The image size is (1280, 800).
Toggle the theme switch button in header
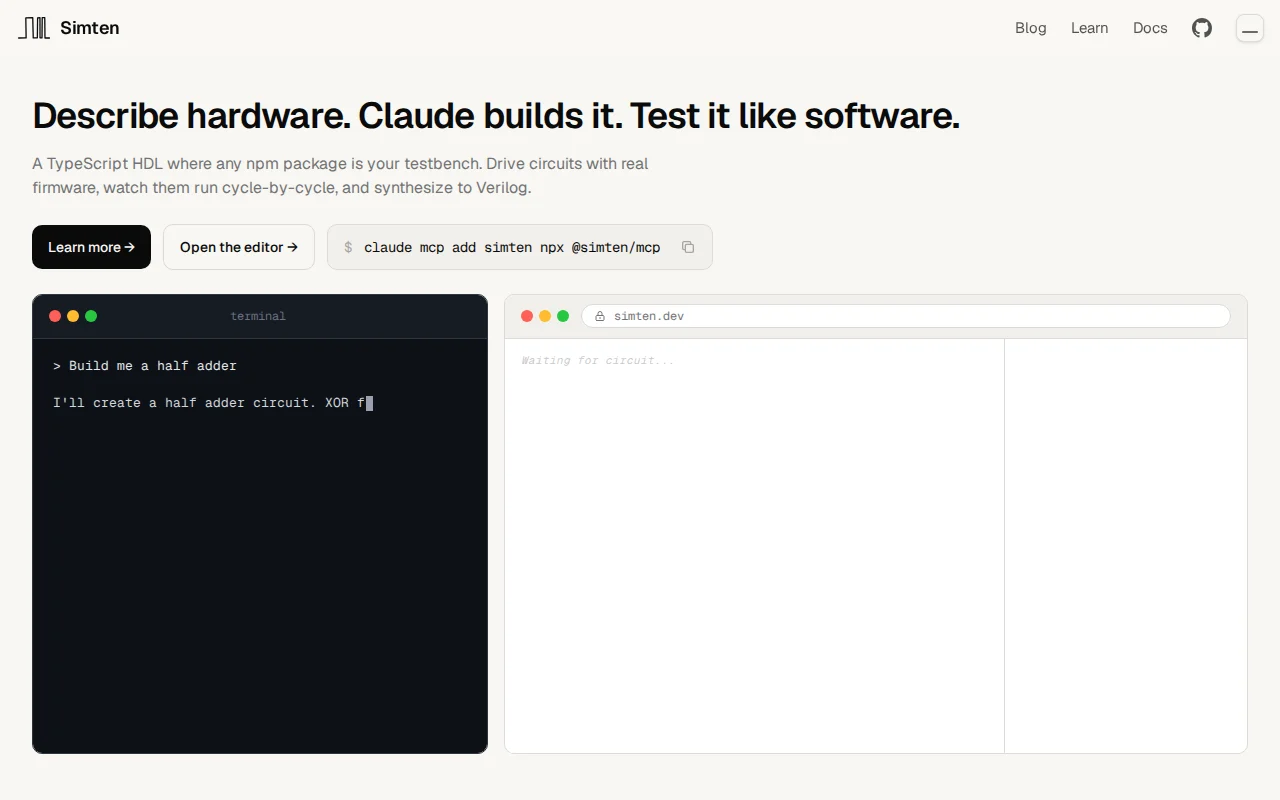click(x=1250, y=28)
